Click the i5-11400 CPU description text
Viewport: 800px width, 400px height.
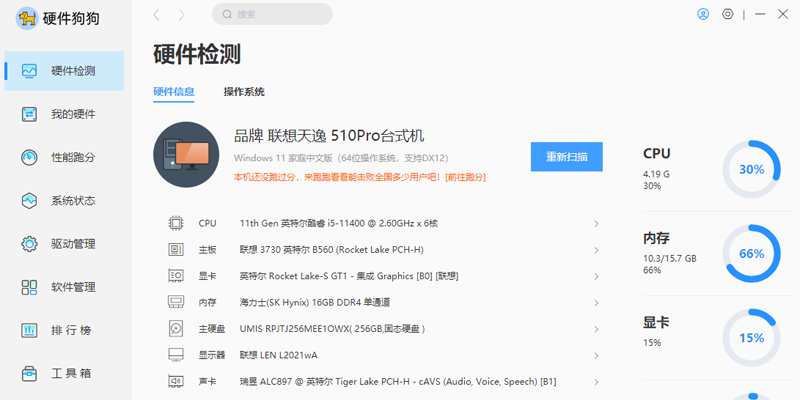(339, 223)
